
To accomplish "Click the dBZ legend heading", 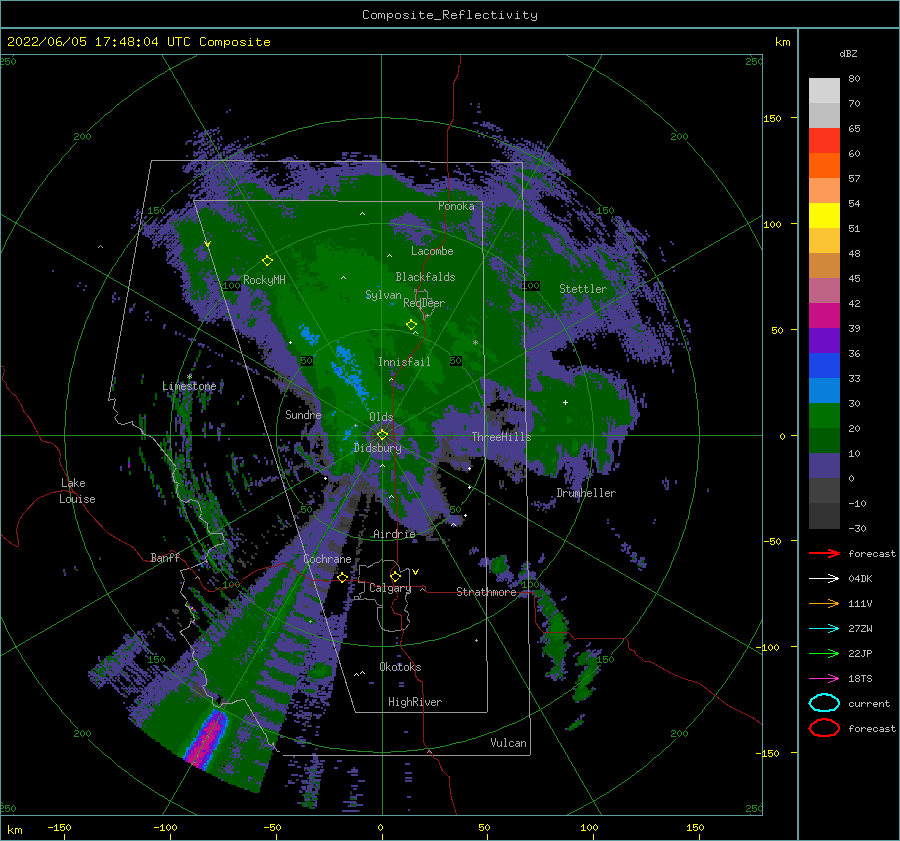I will 848,53.
